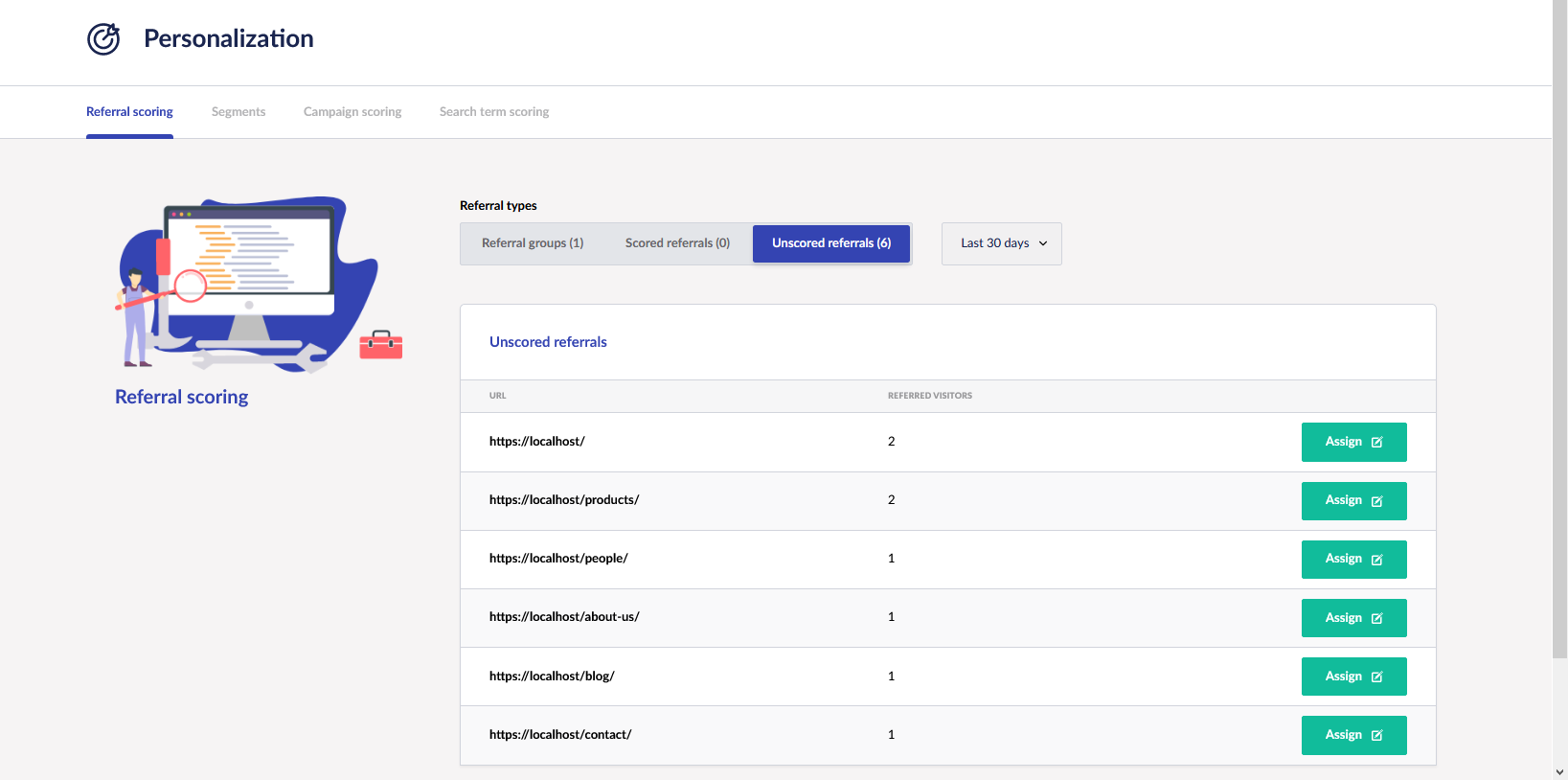The image size is (1568, 780).
Task: Click the URL text https://localhost/blog/
Action: tap(552, 677)
